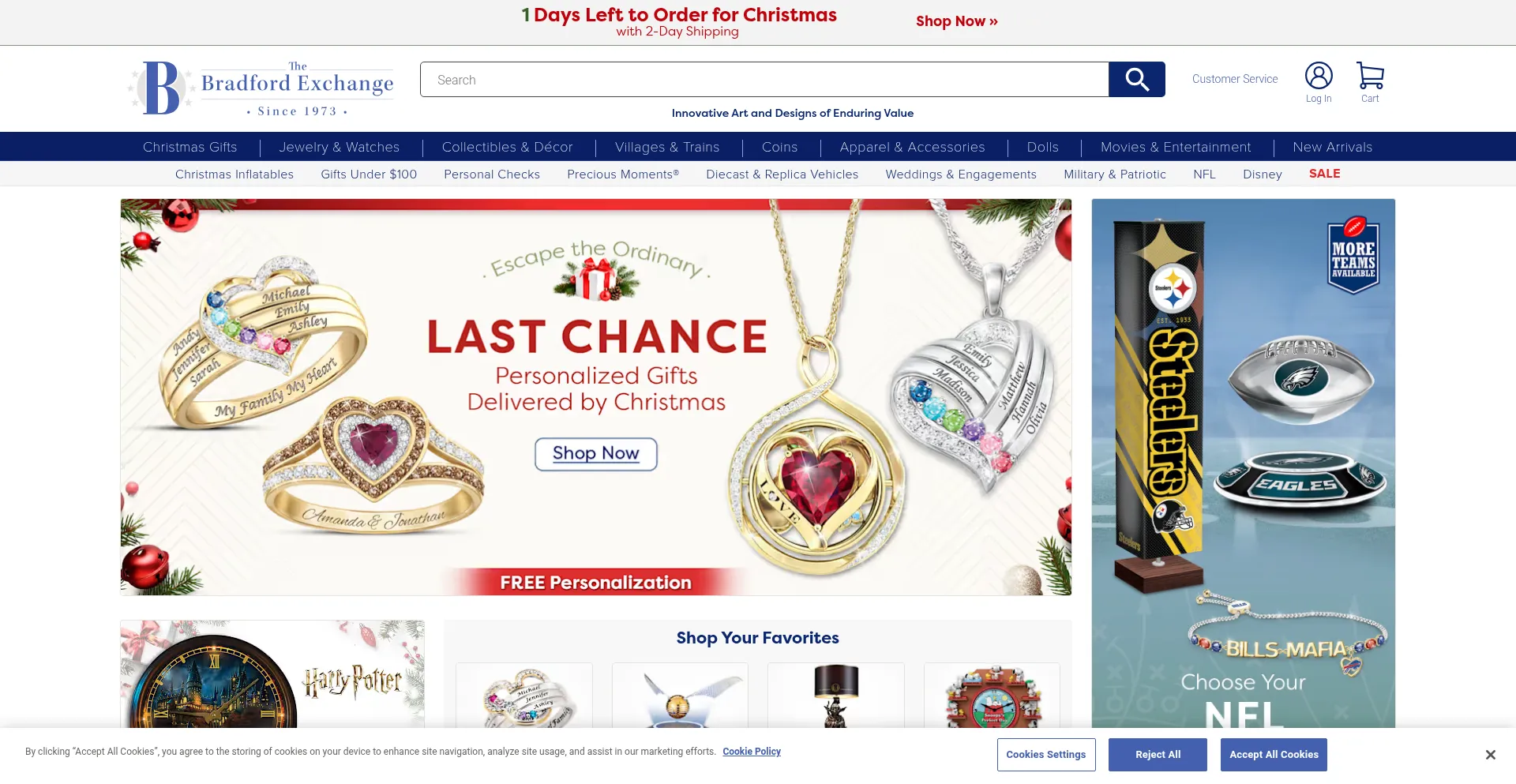Click the Shop Now banner button
This screenshot has width=1516, height=784.
tap(596, 454)
